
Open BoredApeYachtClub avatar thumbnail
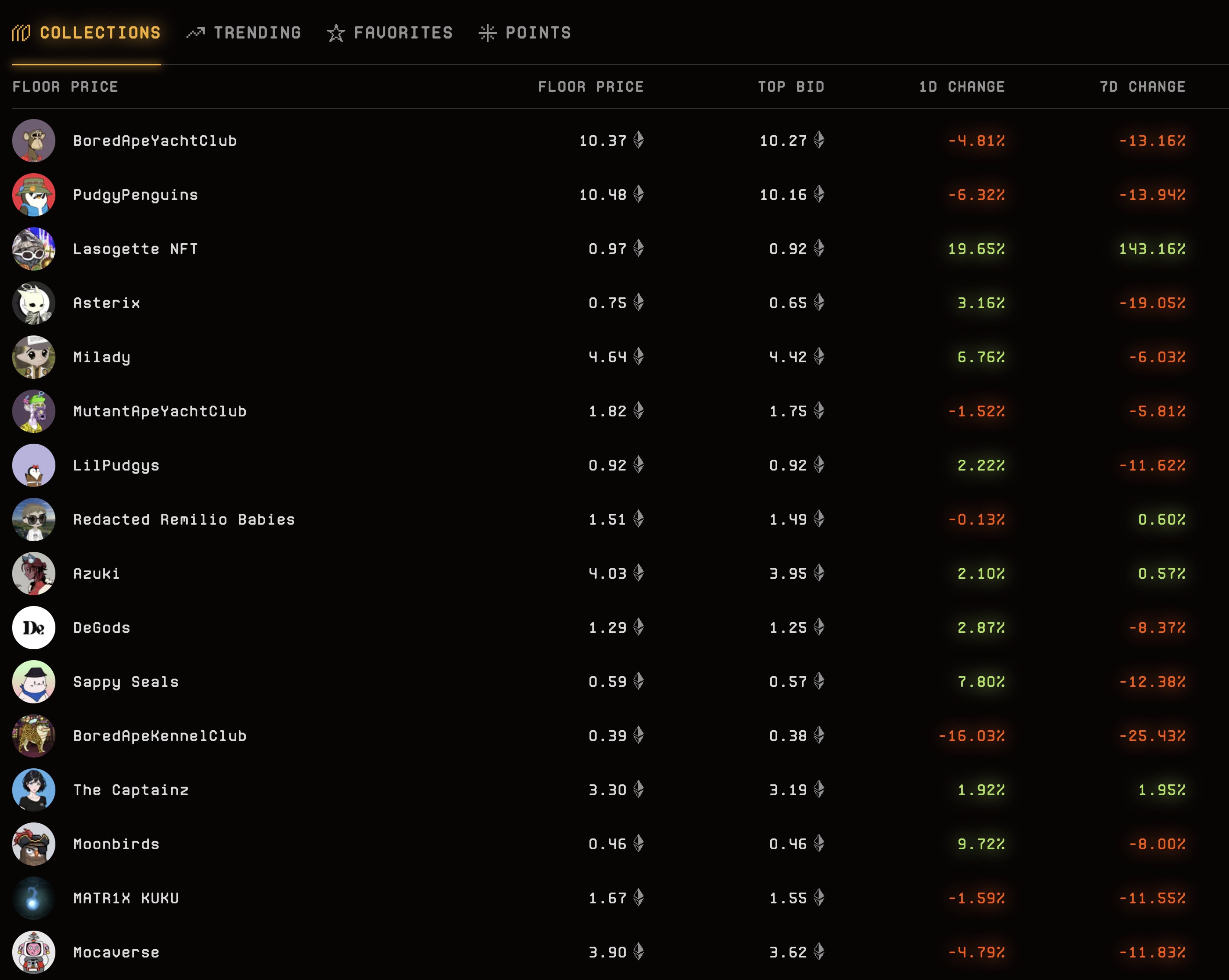coord(34,141)
